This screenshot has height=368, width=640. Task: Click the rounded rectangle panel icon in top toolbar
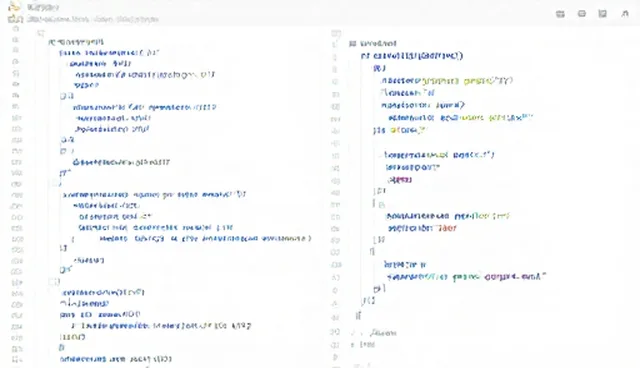coord(582,13)
